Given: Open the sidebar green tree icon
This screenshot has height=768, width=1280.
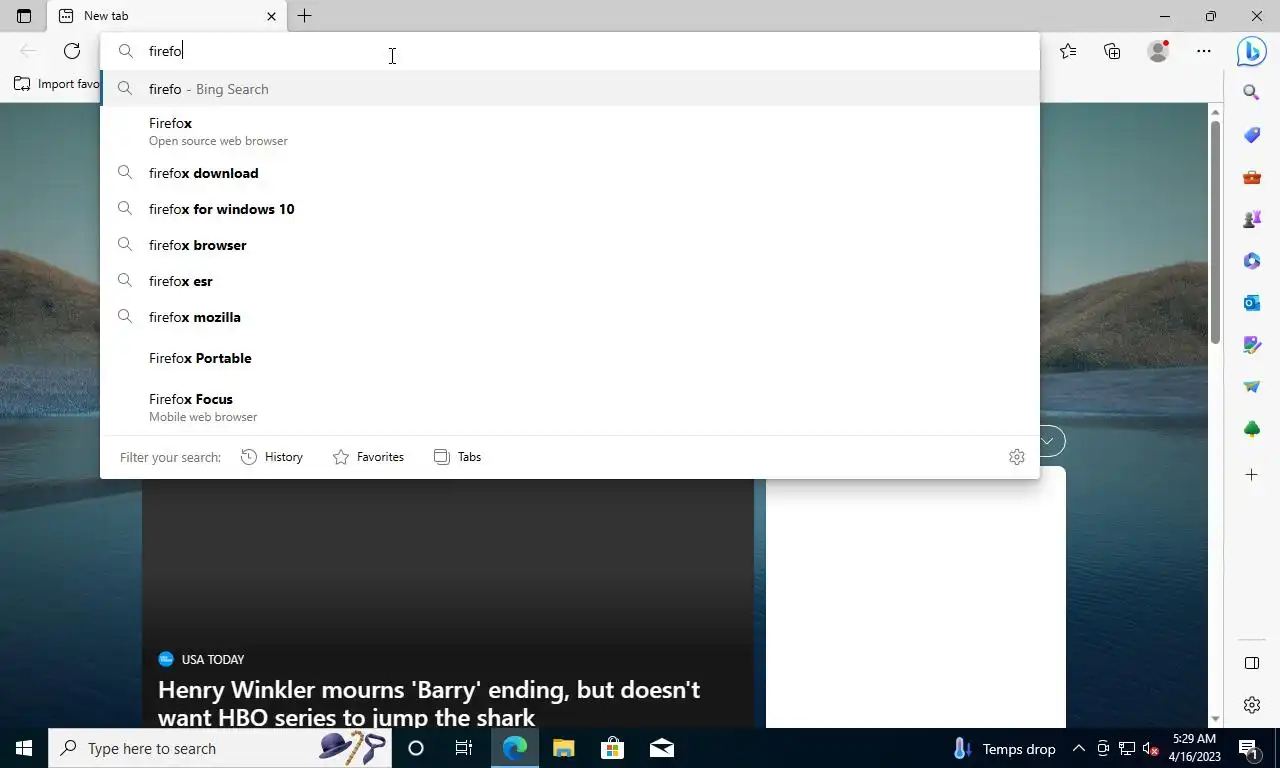Looking at the screenshot, I should point(1251,429).
